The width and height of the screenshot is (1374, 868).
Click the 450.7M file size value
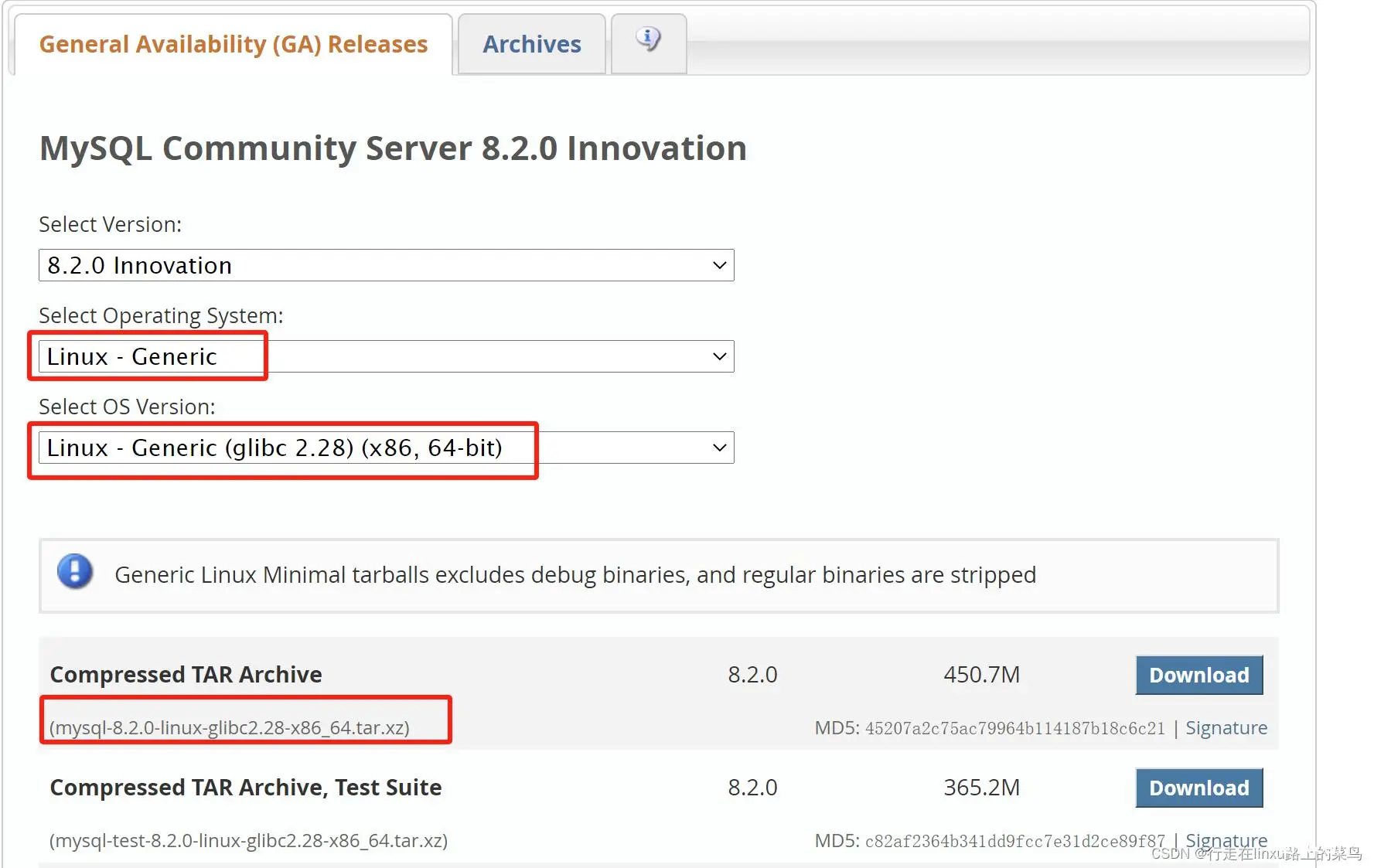point(981,675)
